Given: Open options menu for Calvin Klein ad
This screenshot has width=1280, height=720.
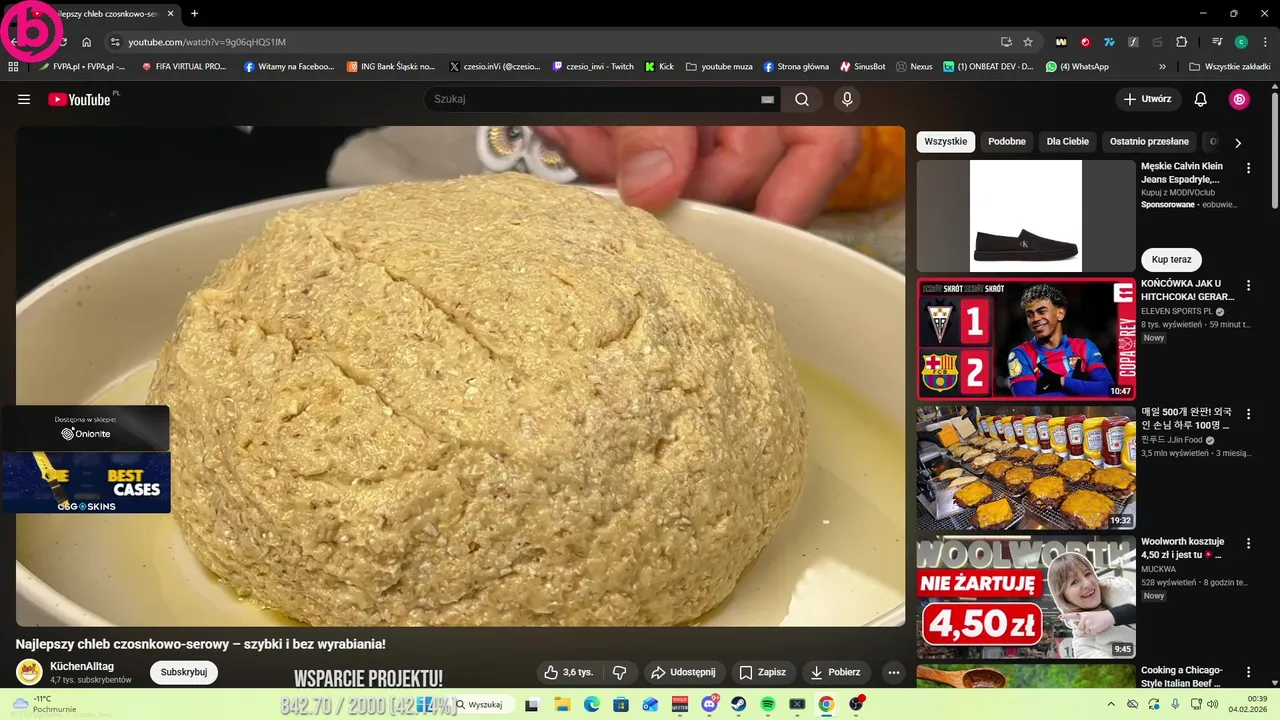Looking at the screenshot, I should 1248,168.
